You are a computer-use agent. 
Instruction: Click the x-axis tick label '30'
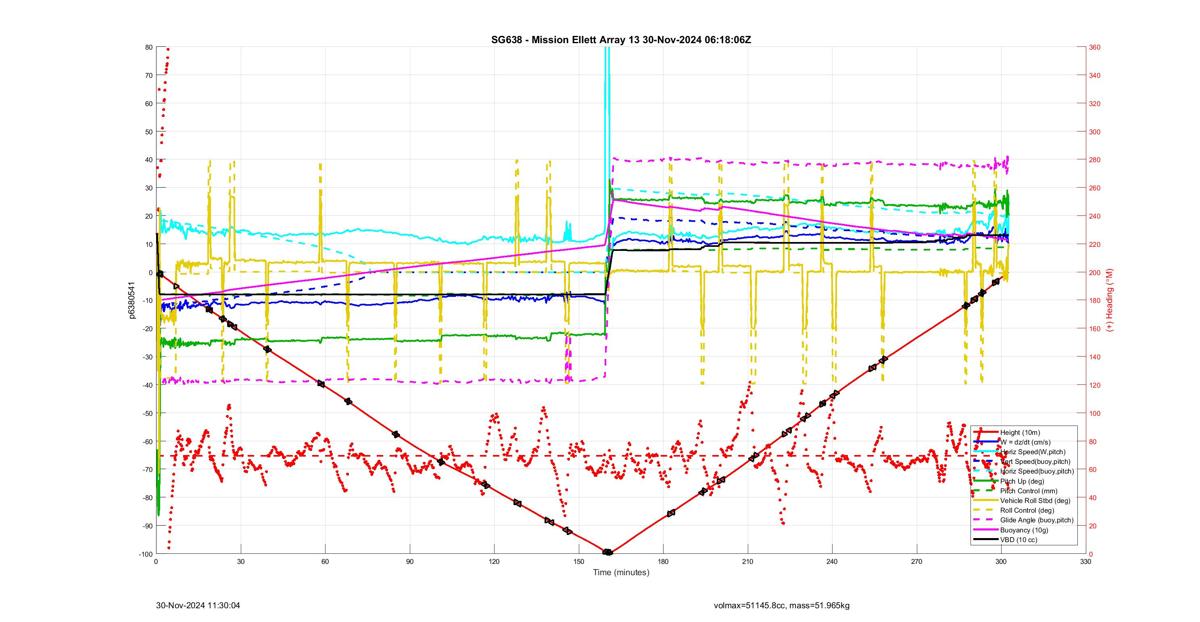(x=241, y=562)
